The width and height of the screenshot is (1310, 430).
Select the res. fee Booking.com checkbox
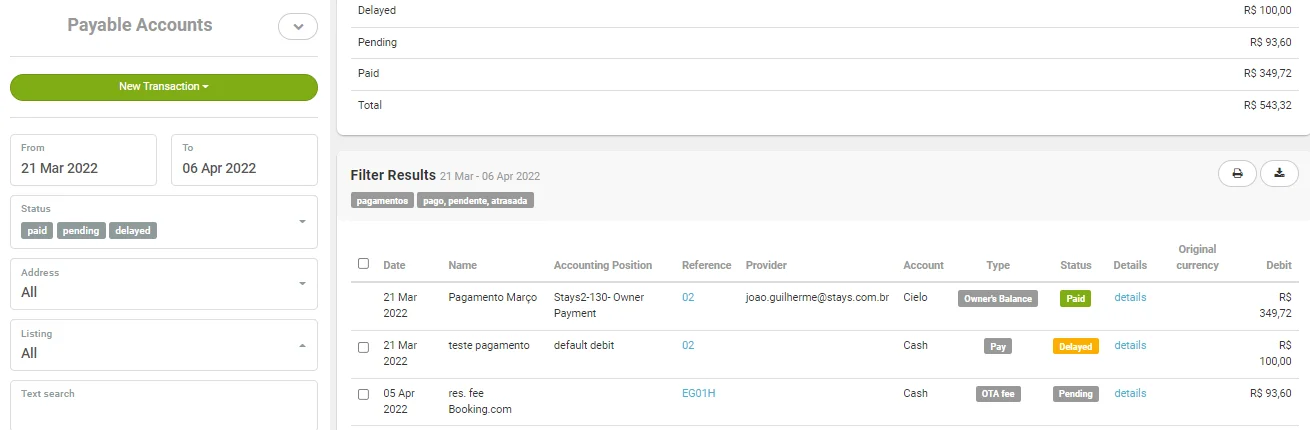363,394
